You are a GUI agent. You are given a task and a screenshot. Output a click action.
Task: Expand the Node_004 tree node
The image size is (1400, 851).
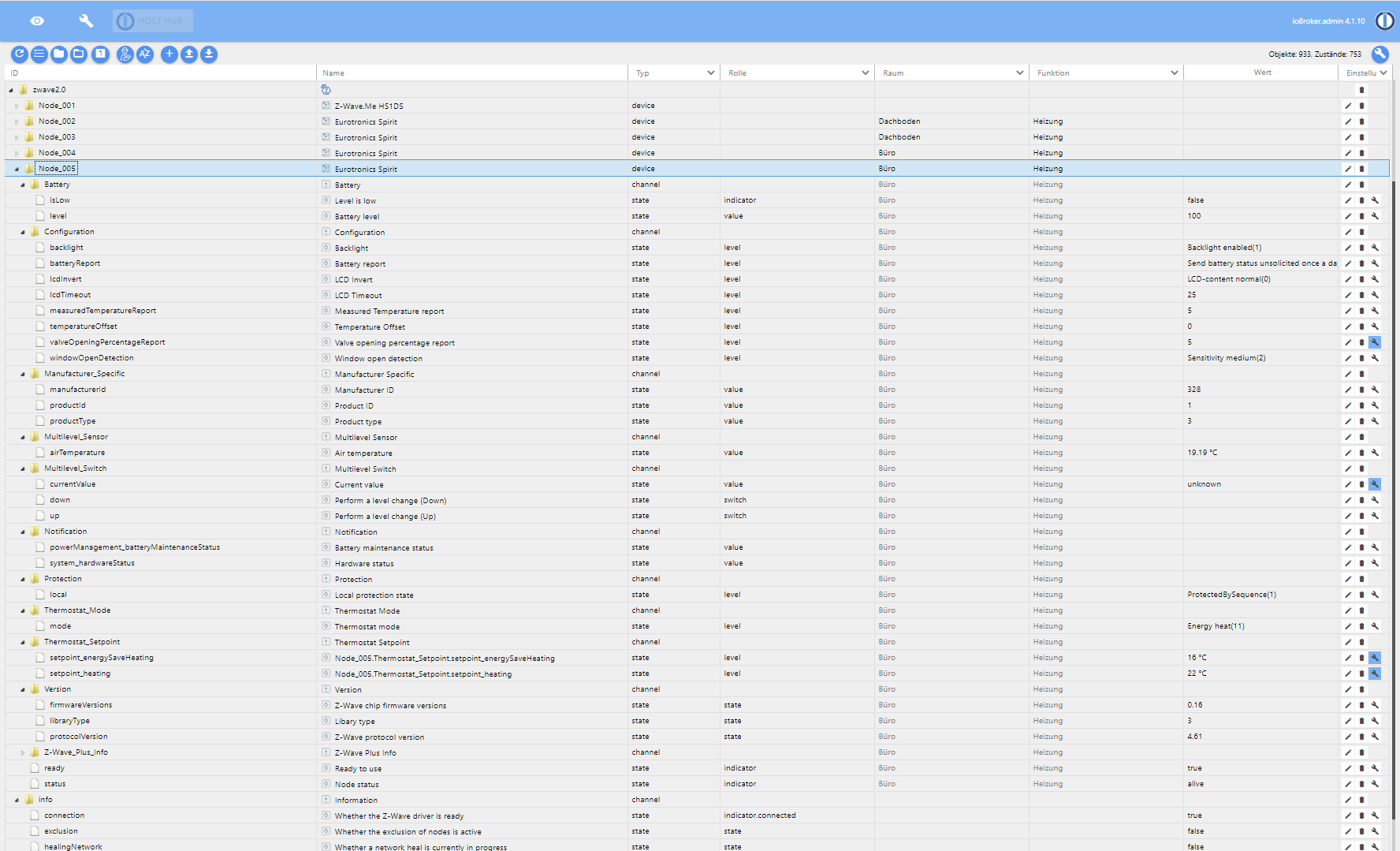click(17, 153)
